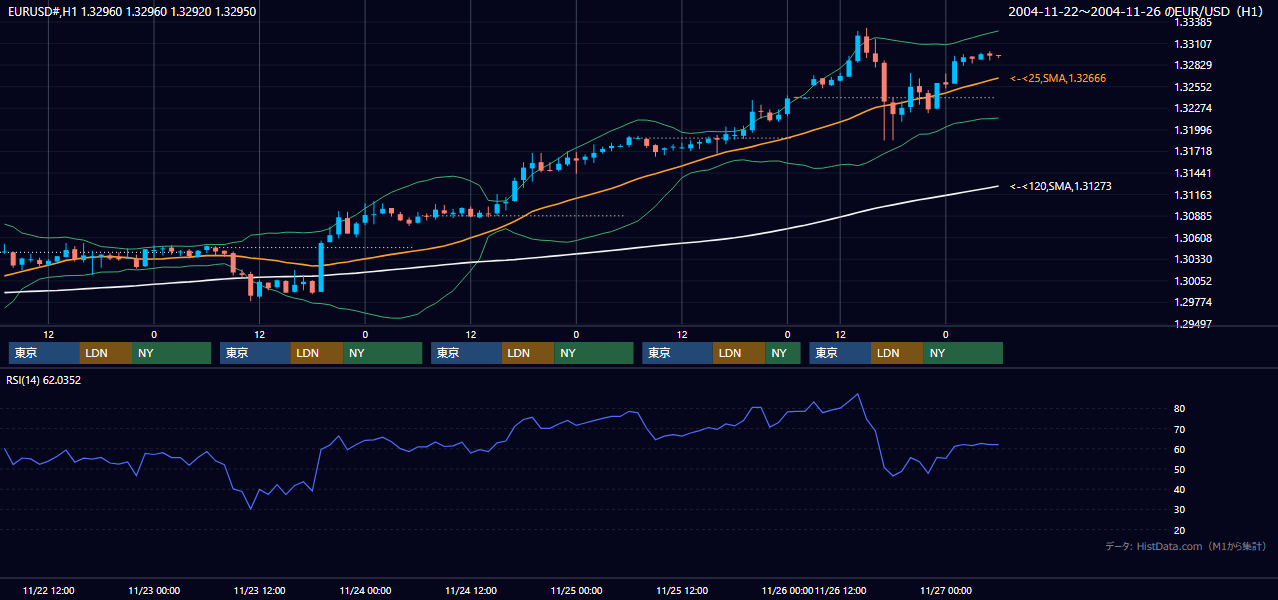Click price axis value 1.30052
Image resolution: width=1278 pixels, height=600 pixels.
[1193, 281]
